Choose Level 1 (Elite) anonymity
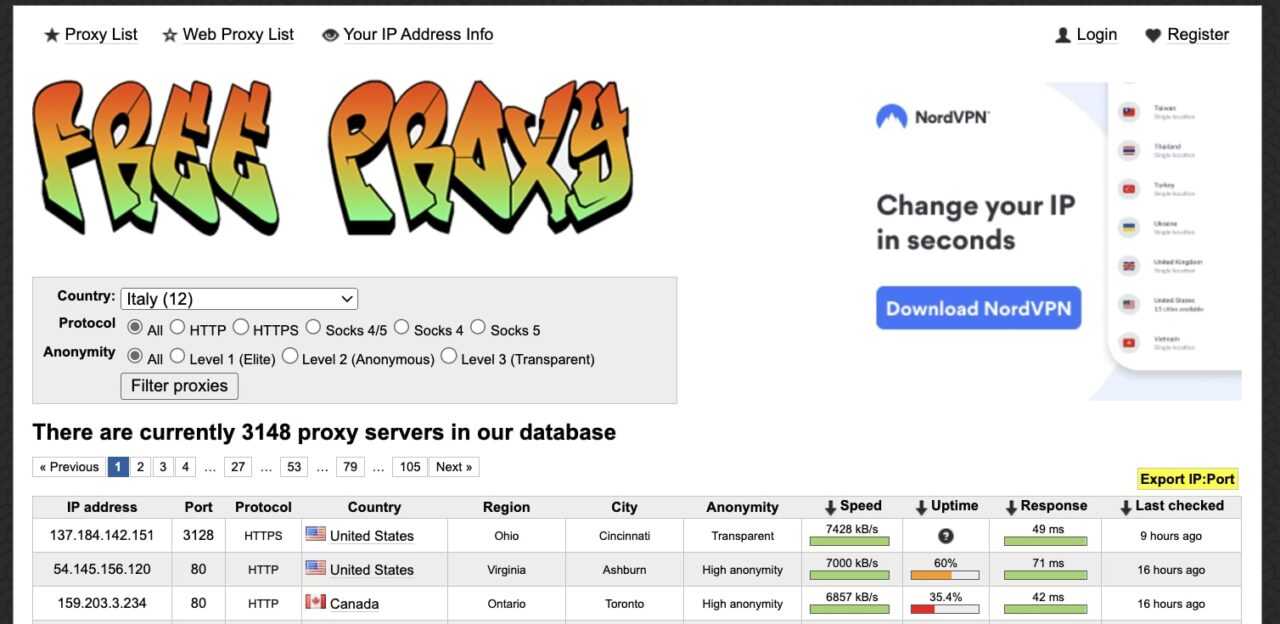 tap(177, 356)
